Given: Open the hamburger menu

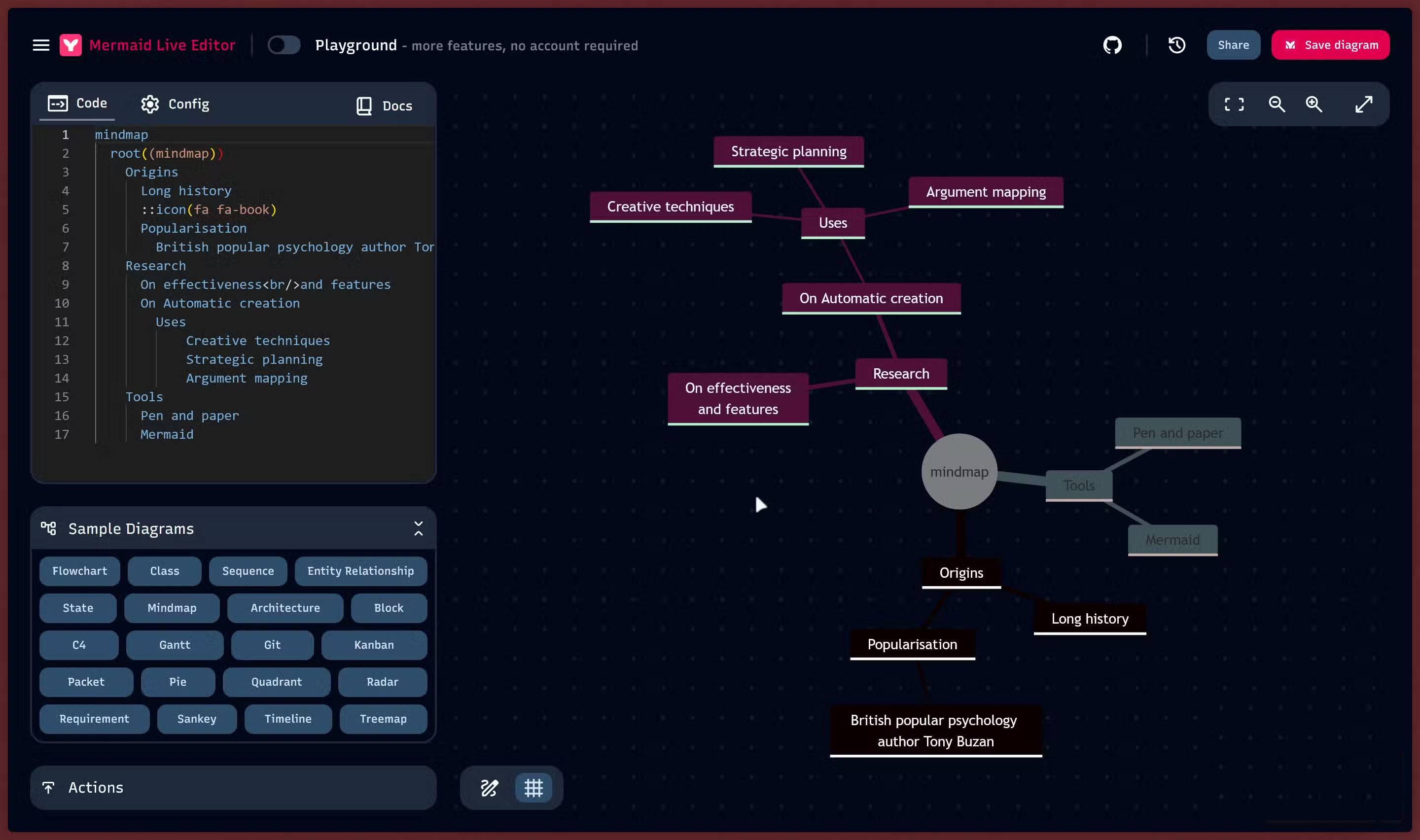Looking at the screenshot, I should 41,45.
